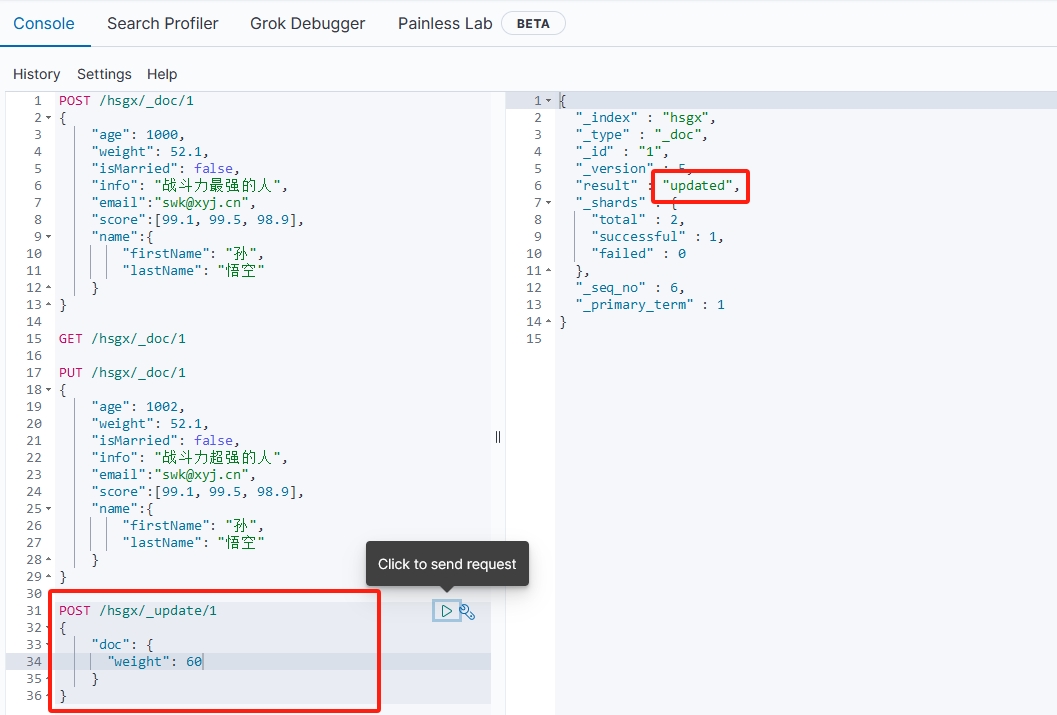This screenshot has width=1057, height=715.
Task: Click the "doc": { line
Action: point(122,644)
